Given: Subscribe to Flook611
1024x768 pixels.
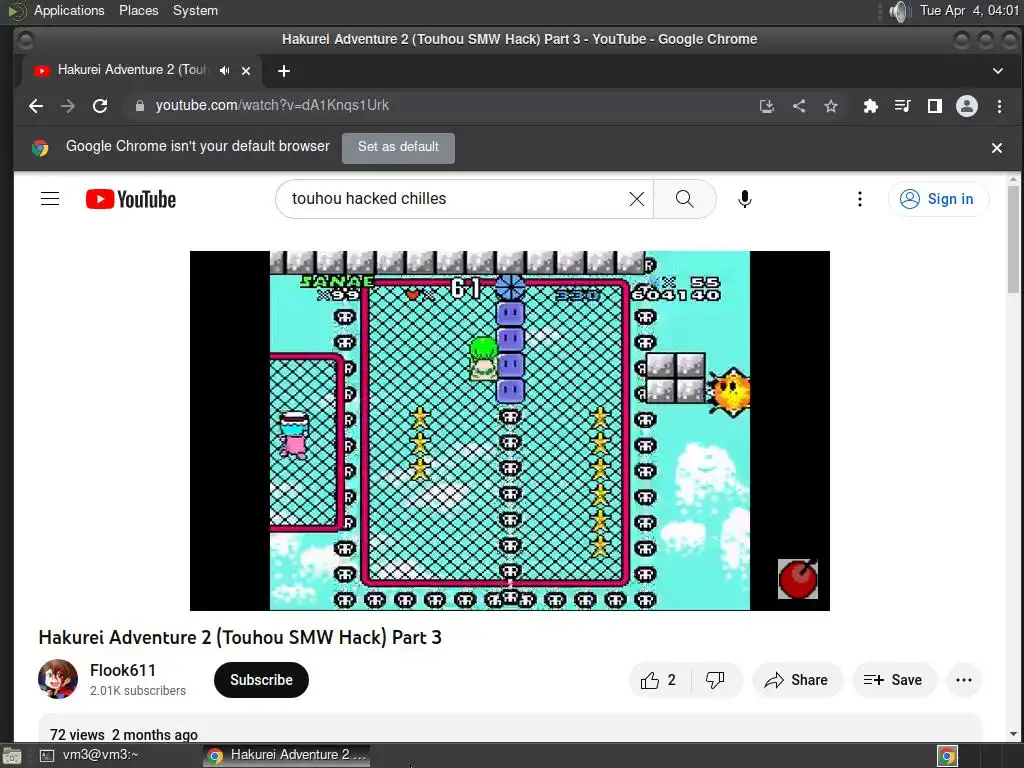Looking at the screenshot, I should (x=261, y=680).
